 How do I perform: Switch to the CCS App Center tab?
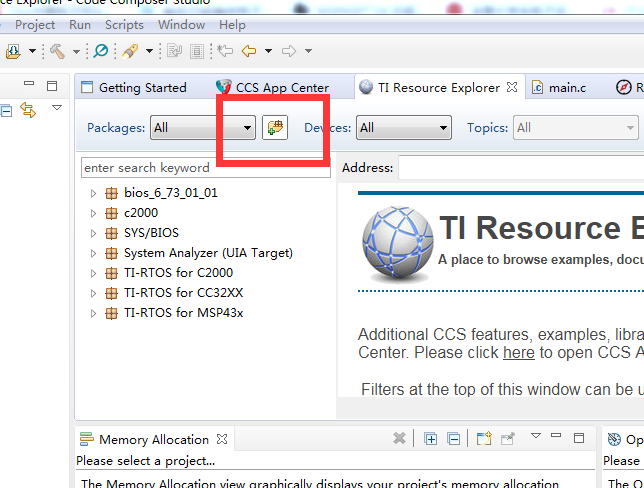point(273,87)
